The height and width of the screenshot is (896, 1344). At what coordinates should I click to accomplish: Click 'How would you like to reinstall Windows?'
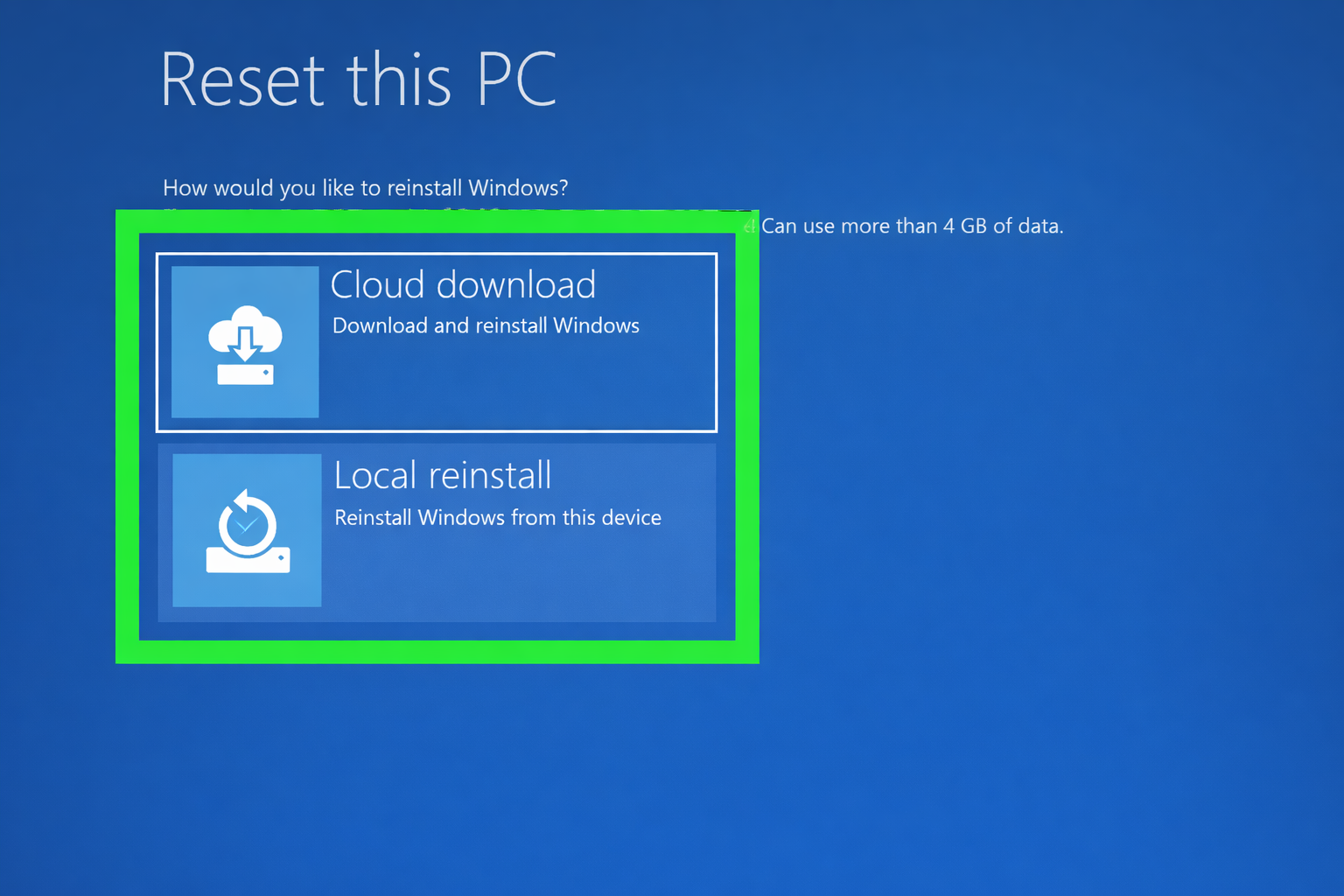click(365, 187)
